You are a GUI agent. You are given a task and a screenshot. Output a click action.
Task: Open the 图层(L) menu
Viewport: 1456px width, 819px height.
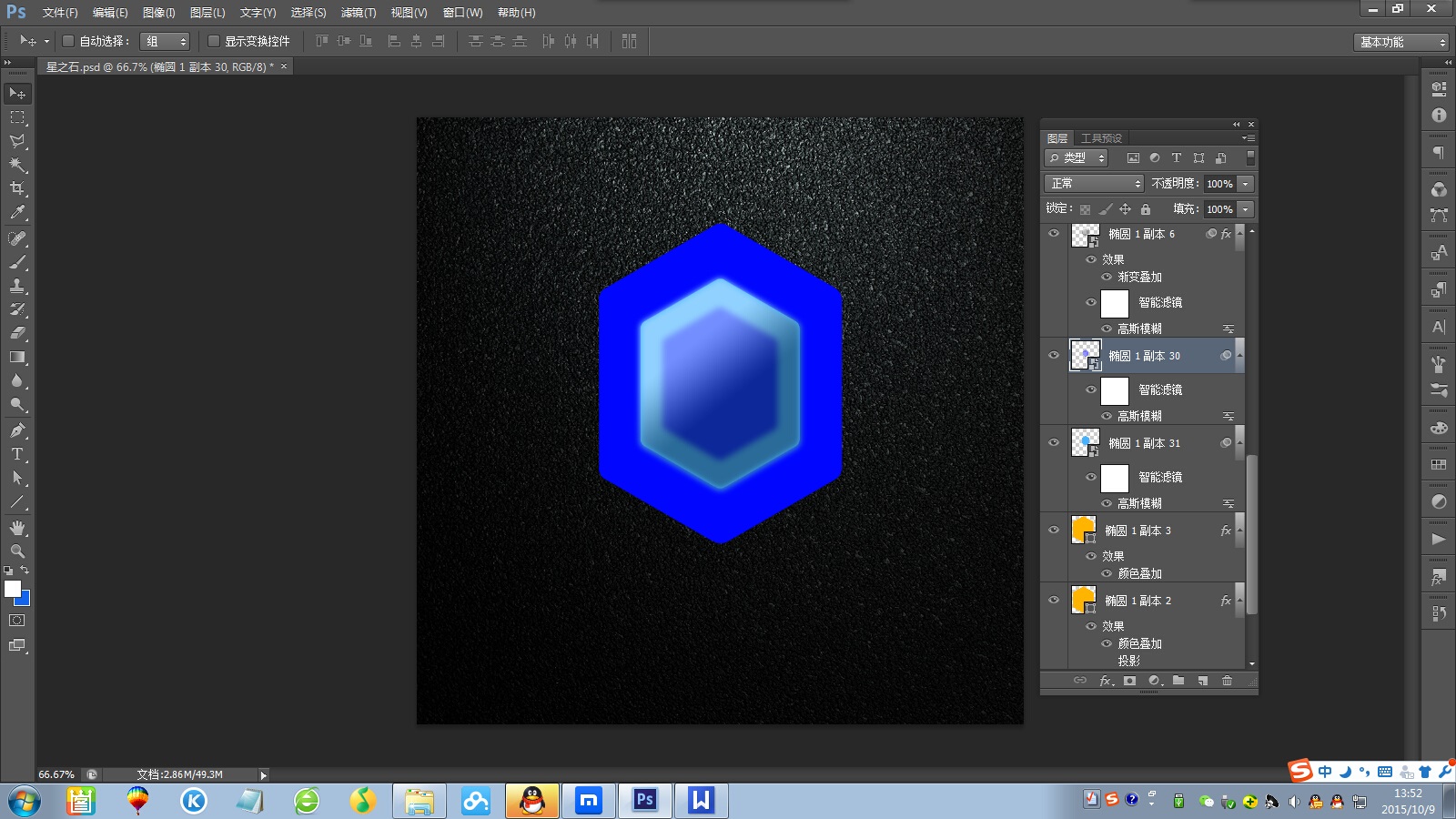pos(207,13)
